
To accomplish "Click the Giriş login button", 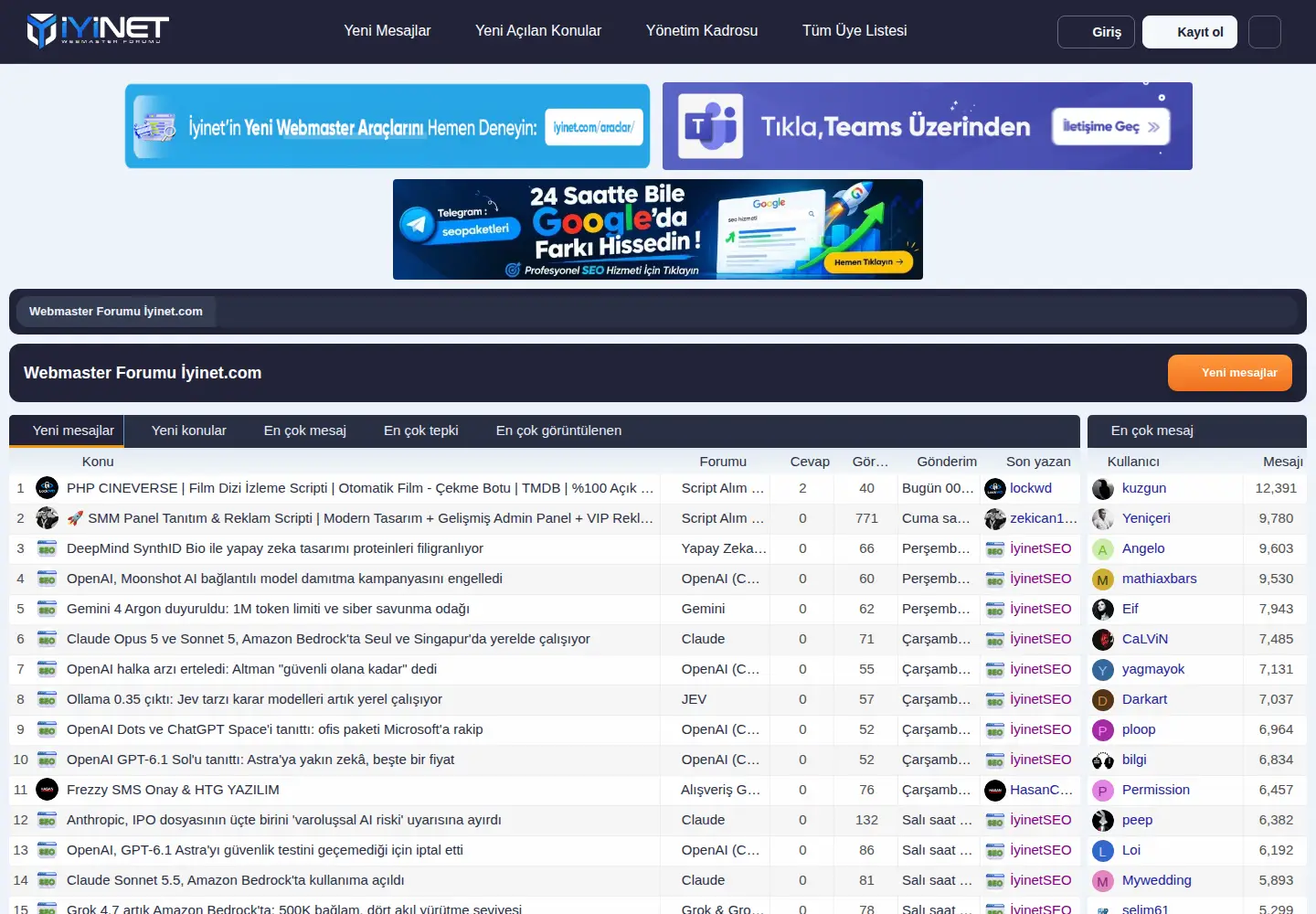I will click(1096, 32).
